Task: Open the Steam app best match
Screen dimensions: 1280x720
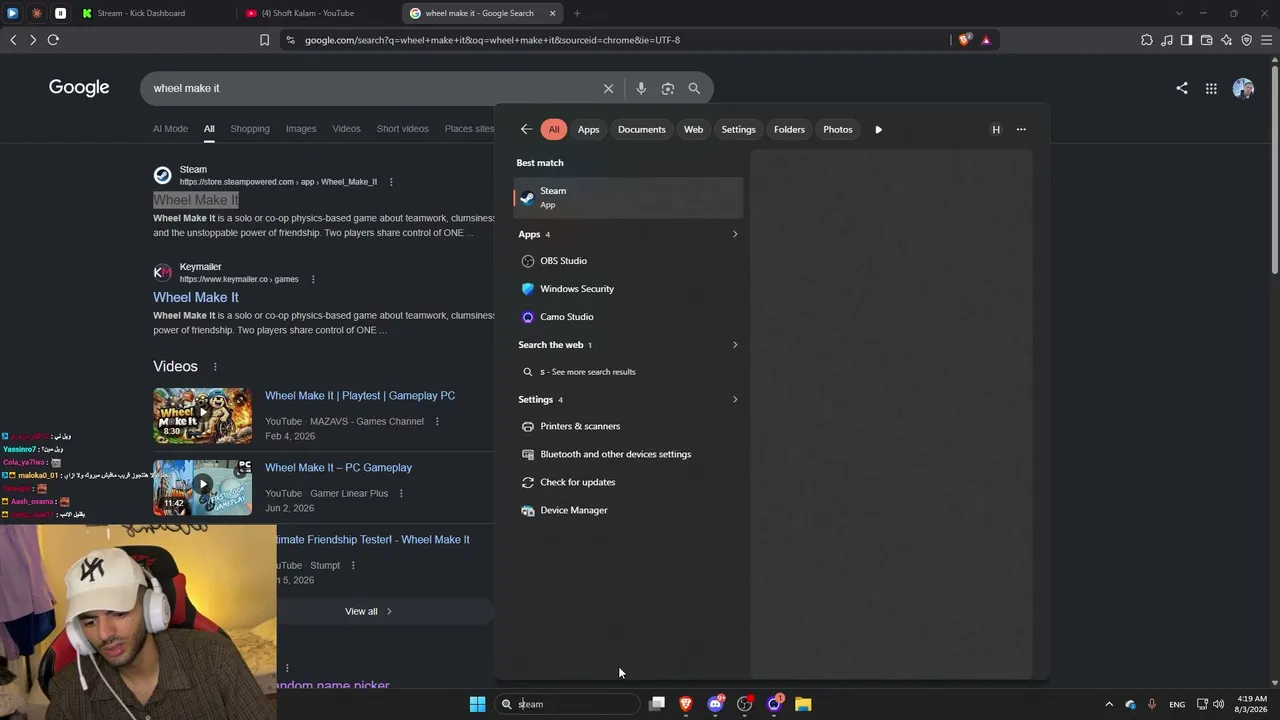Action: click(628, 197)
